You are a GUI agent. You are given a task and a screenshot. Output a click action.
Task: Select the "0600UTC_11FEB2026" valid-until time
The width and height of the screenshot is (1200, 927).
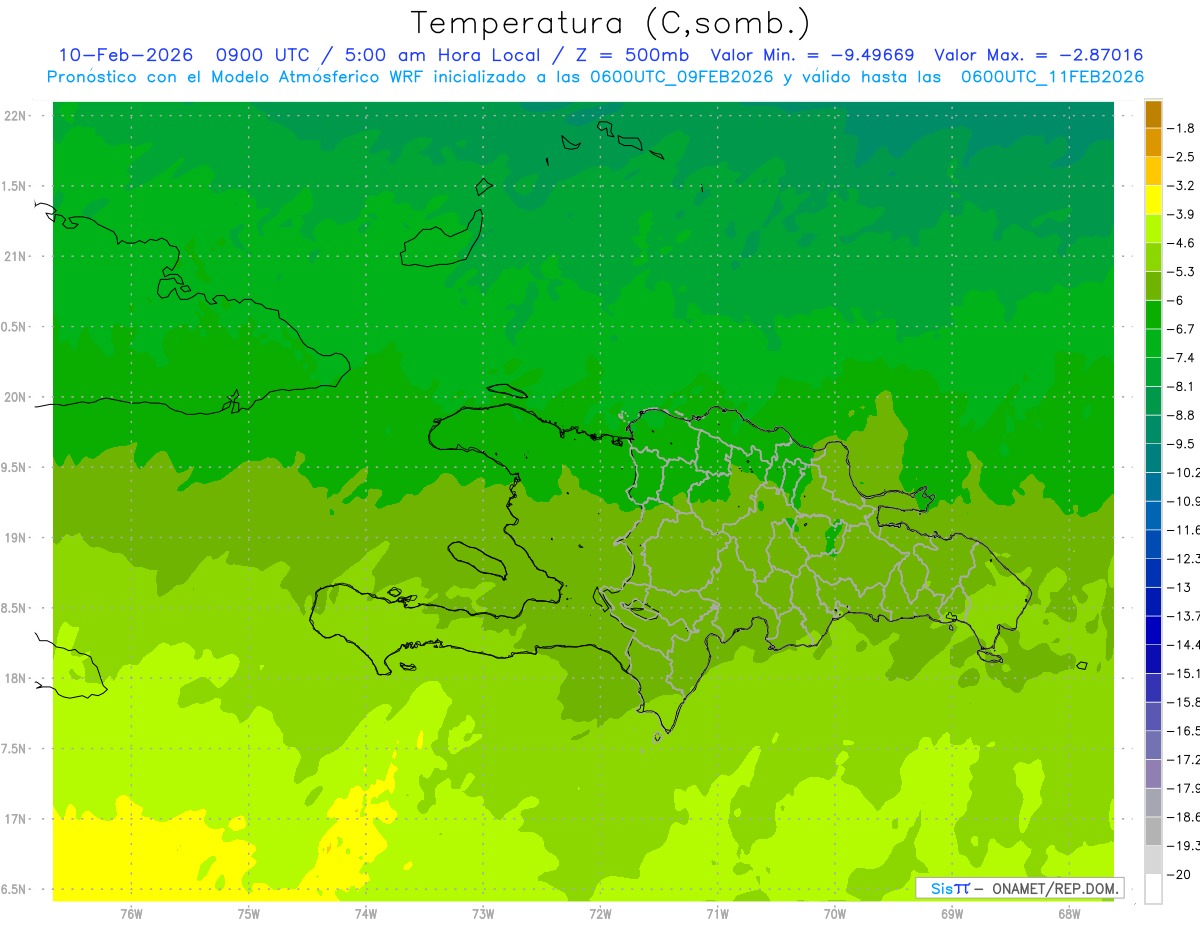click(x=1052, y=77)
